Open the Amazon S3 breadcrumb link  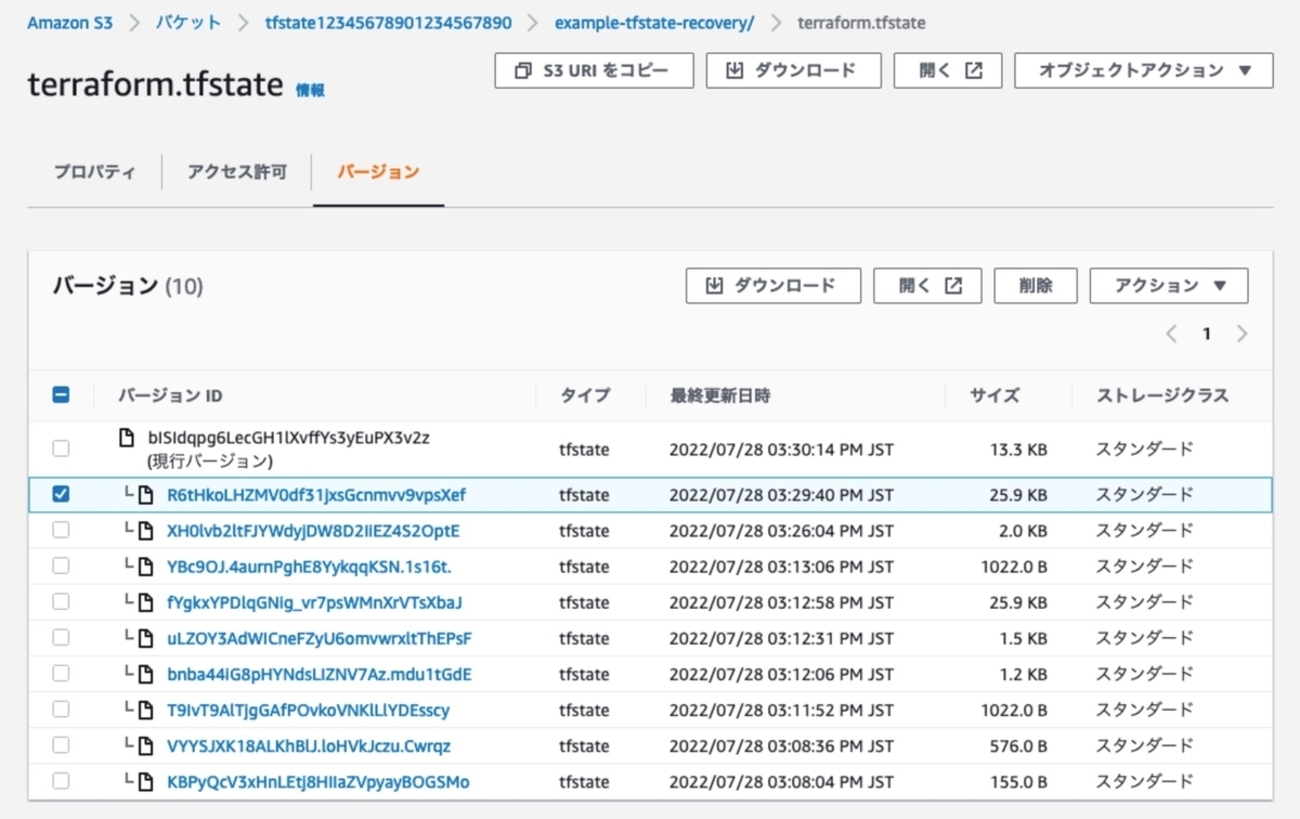point(70,22)
